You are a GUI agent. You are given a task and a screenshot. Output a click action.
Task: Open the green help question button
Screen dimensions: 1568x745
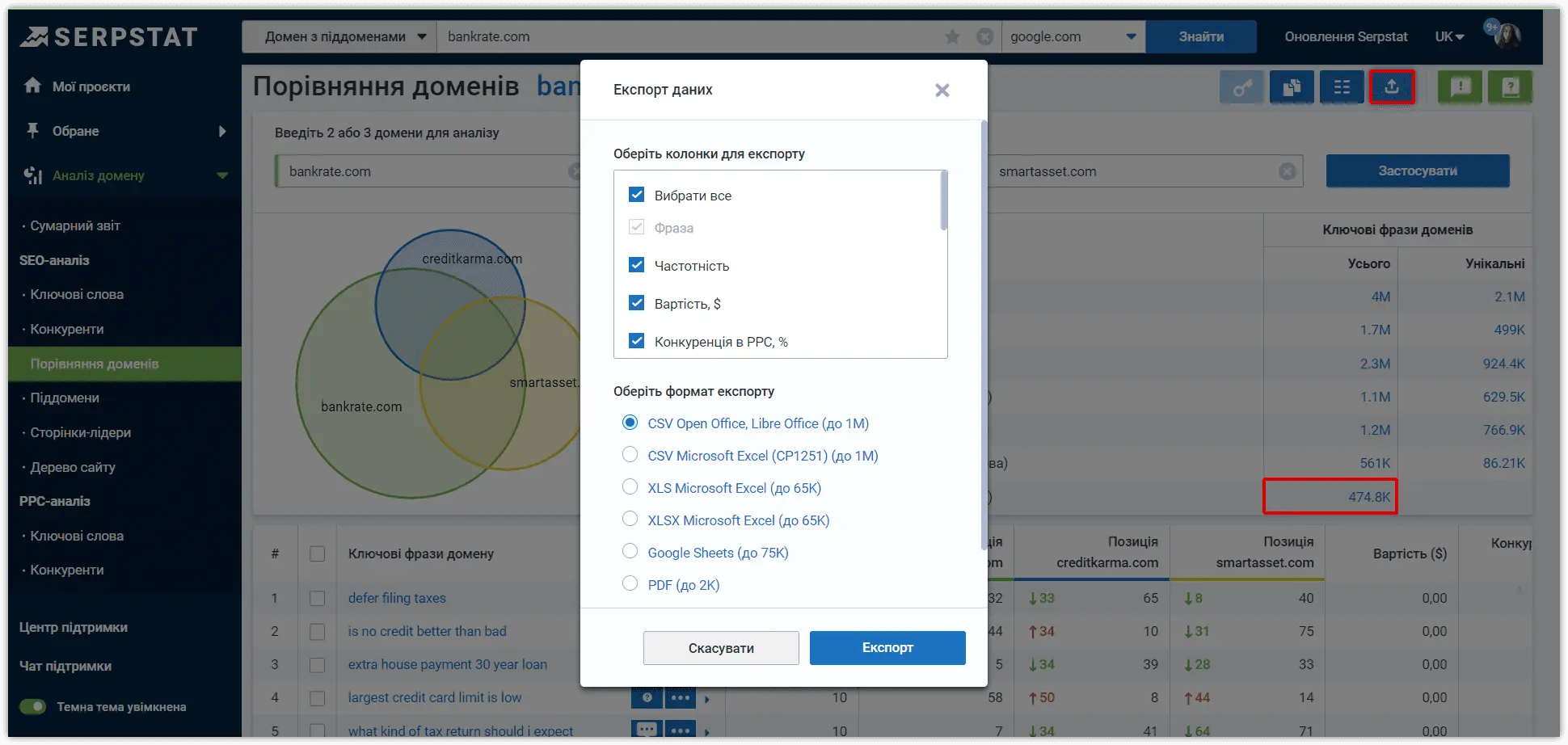coord(1511,87)
